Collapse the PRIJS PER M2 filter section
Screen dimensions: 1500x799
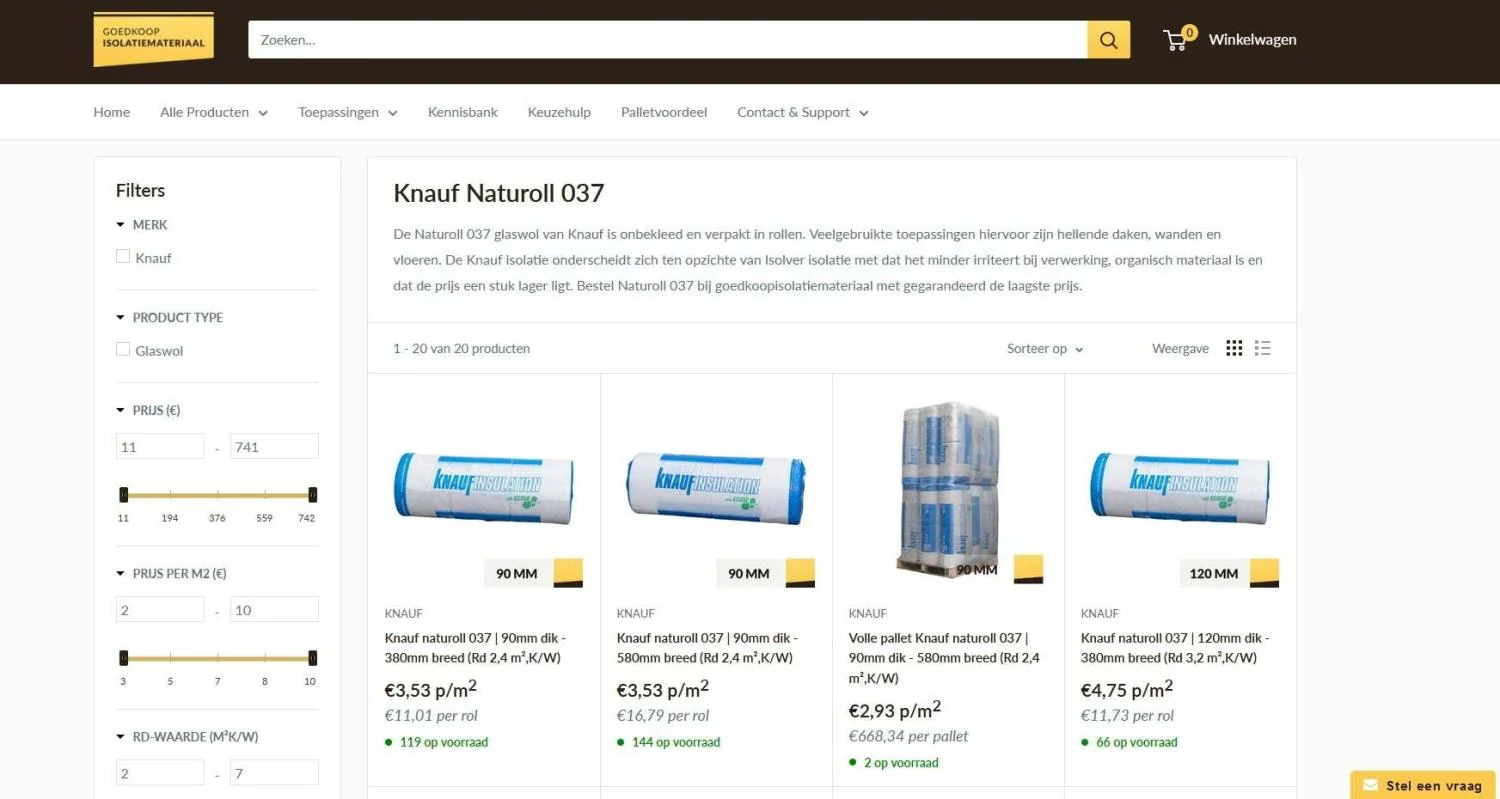(x=171, y=574)
